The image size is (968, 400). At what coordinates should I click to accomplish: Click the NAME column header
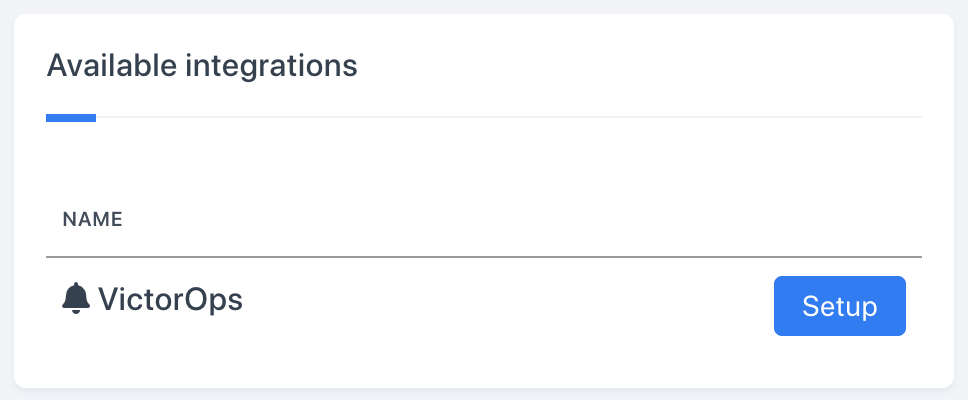pyautogui.click(x=93, y=219)
